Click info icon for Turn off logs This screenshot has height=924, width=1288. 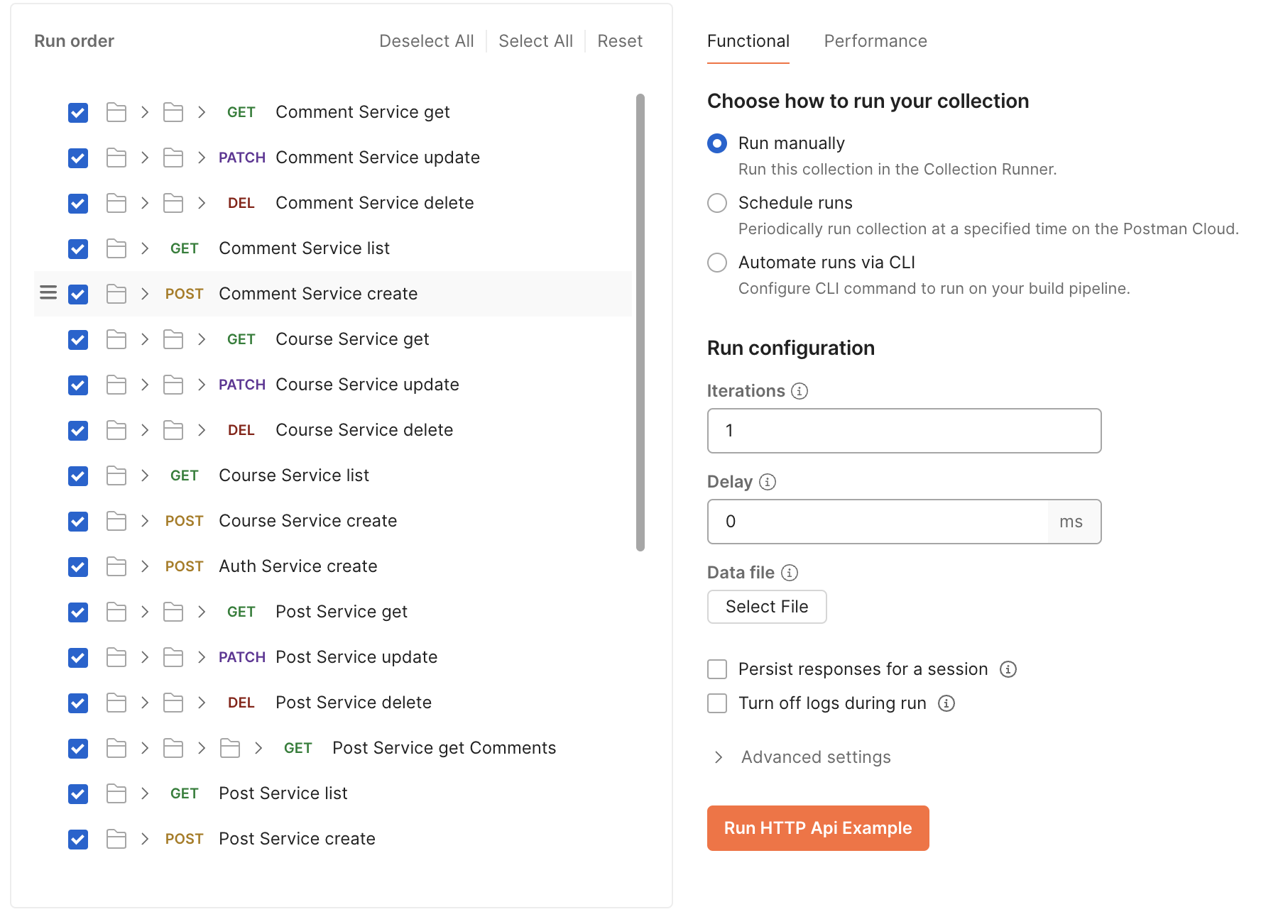click(x=946, y=703)
